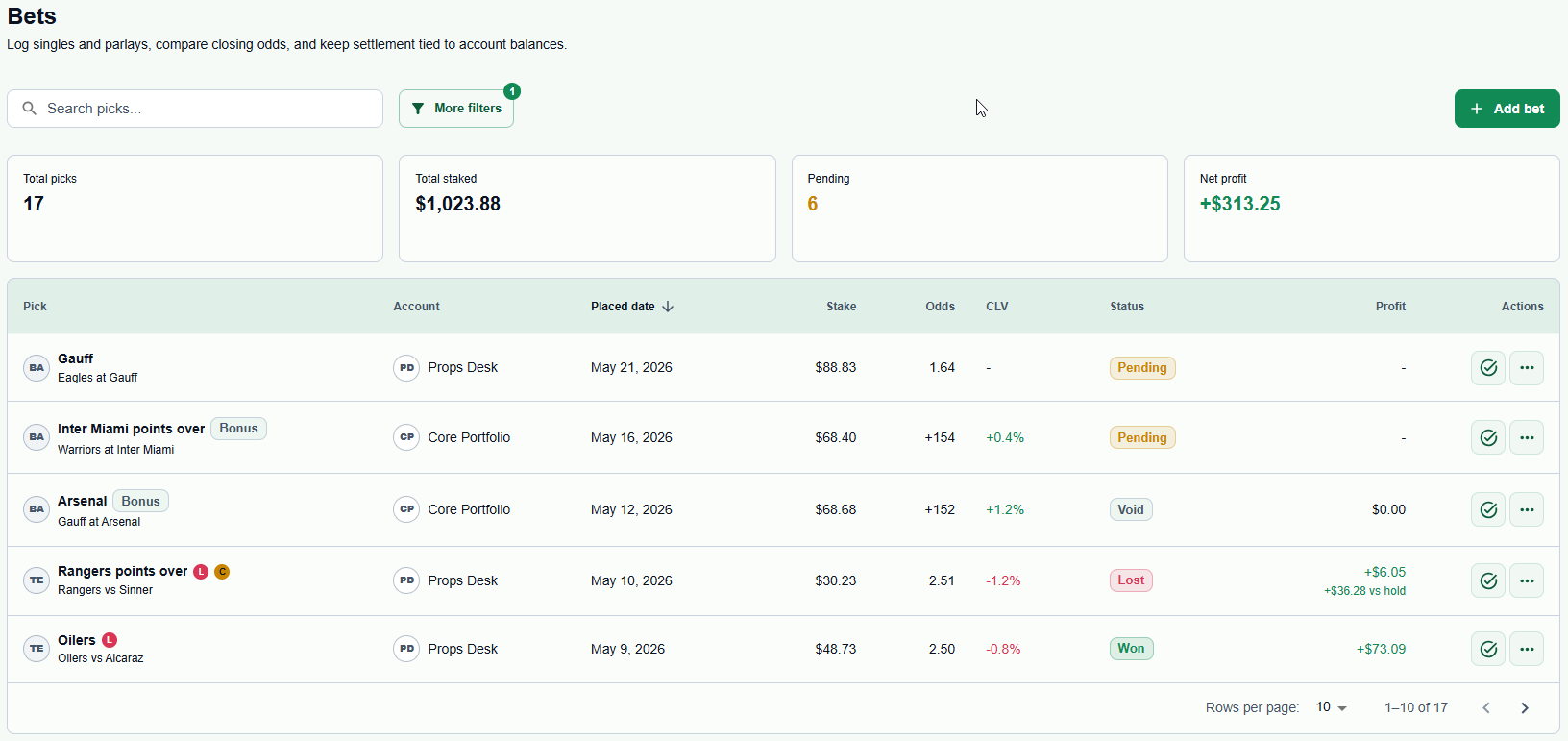Viewport: 1568px width, 741px height.
Task: Click the Pending status on Inter Miami row
Action: tap(1142, 438)
